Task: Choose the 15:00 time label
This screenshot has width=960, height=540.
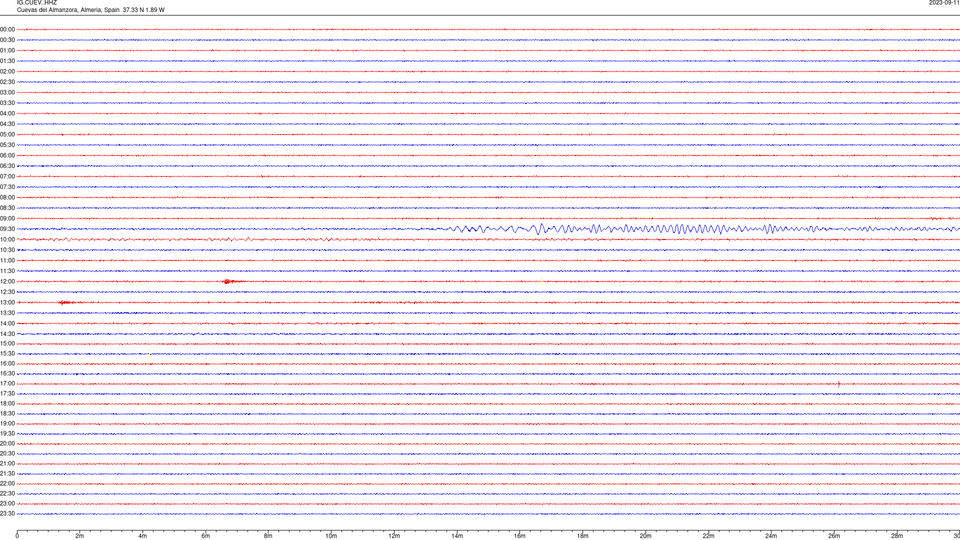Action: pos(7,343)
